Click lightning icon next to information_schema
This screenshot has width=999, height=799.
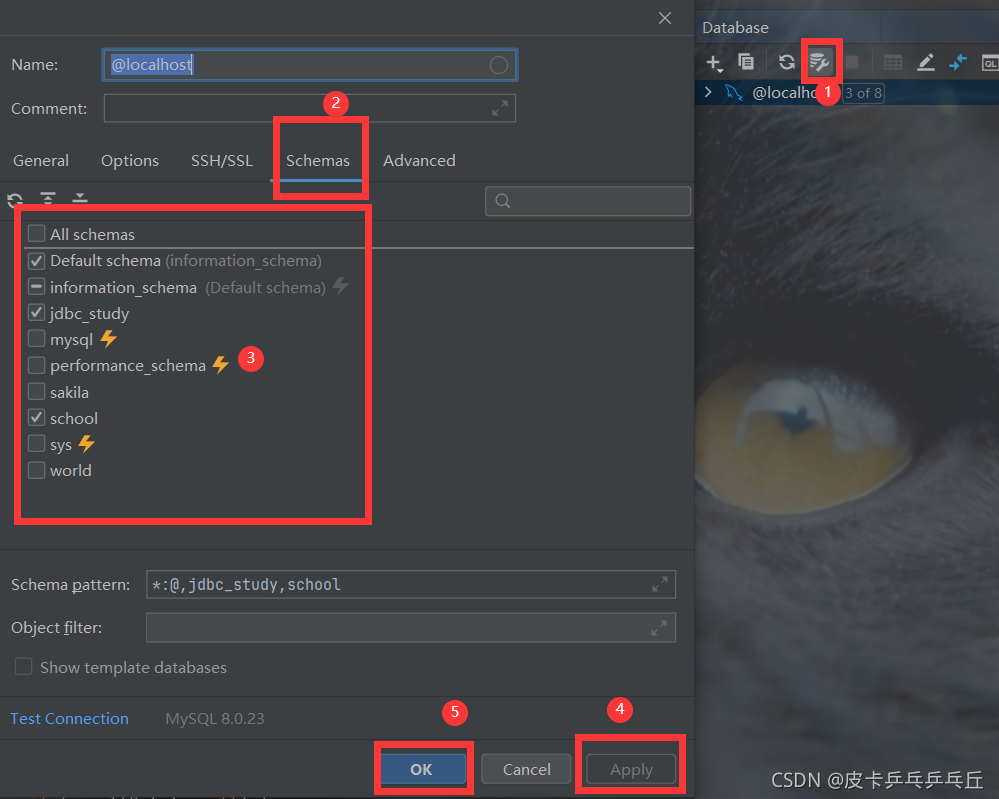[x=341, y=286]
